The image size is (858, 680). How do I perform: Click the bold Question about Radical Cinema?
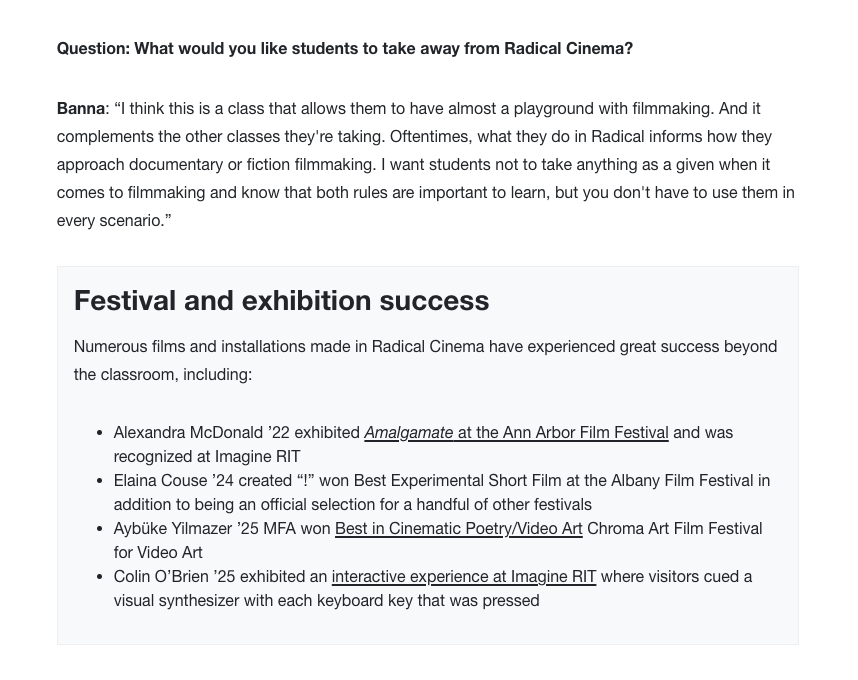coord(344,49)
